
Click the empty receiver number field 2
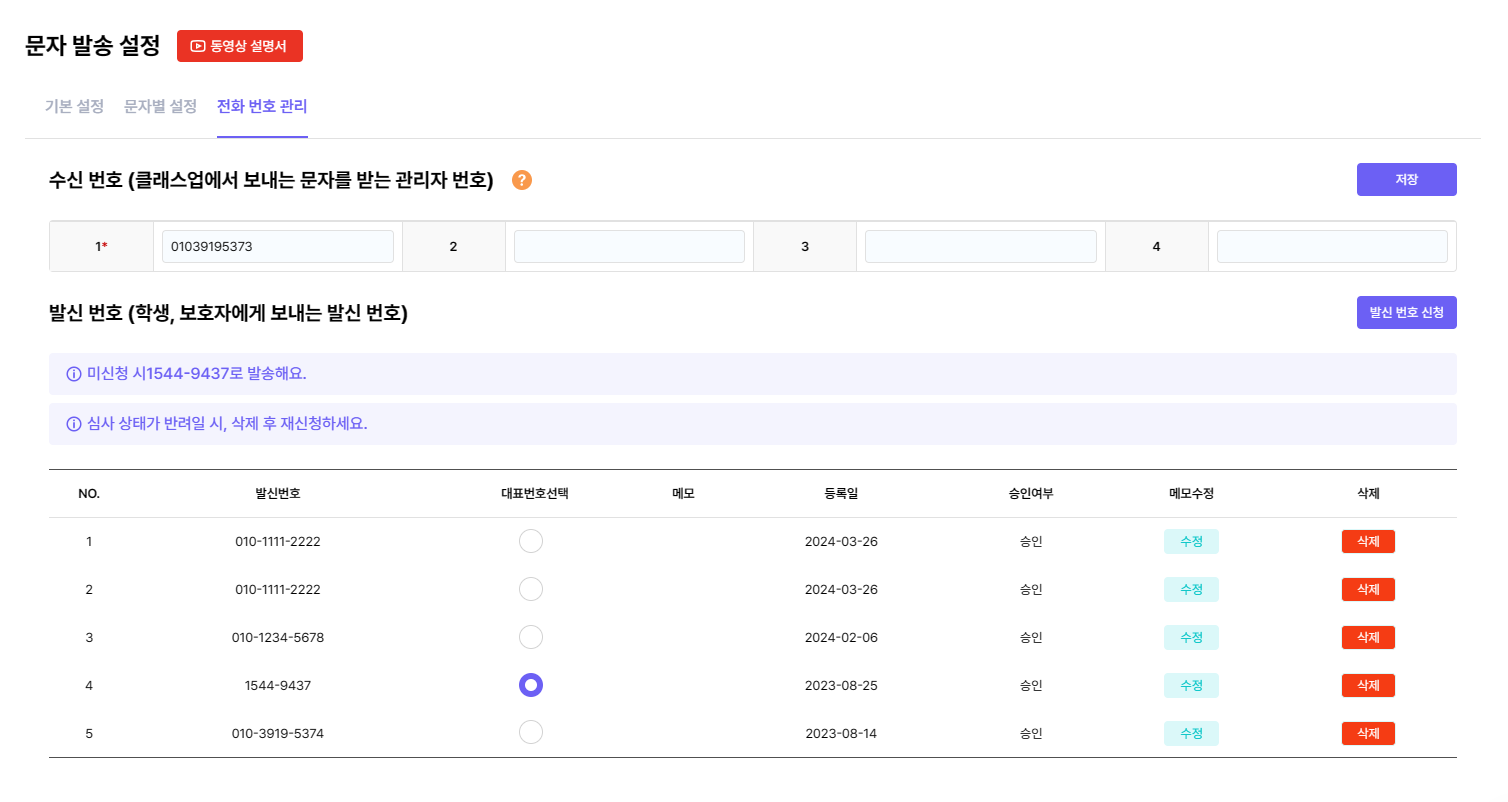[629, 246]
